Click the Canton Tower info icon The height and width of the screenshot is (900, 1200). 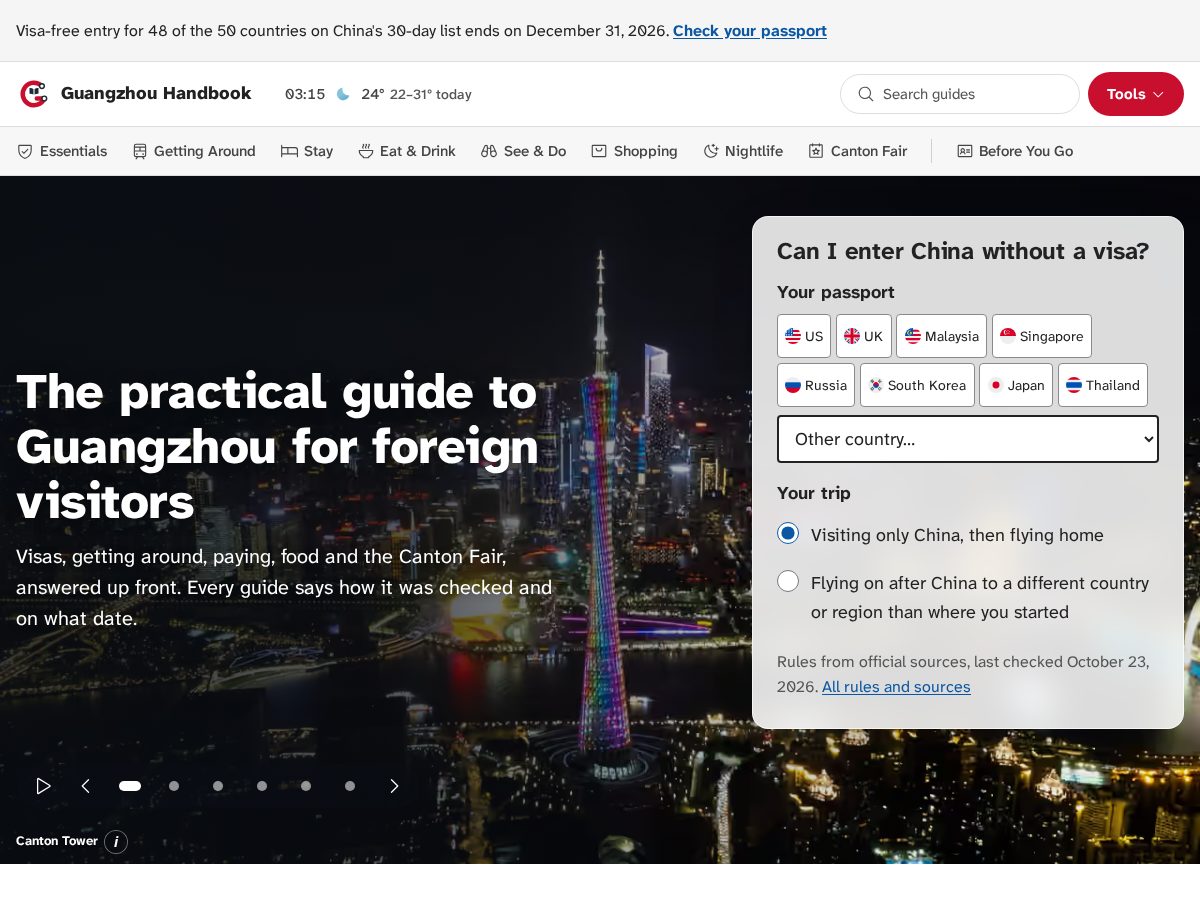(116, 842)
